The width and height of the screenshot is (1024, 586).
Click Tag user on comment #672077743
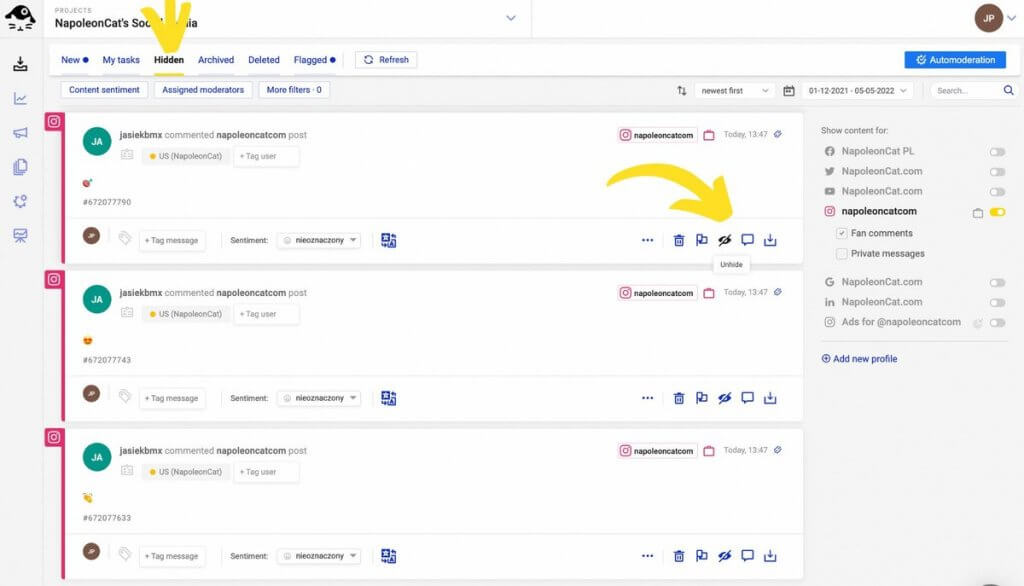(266, 314)
